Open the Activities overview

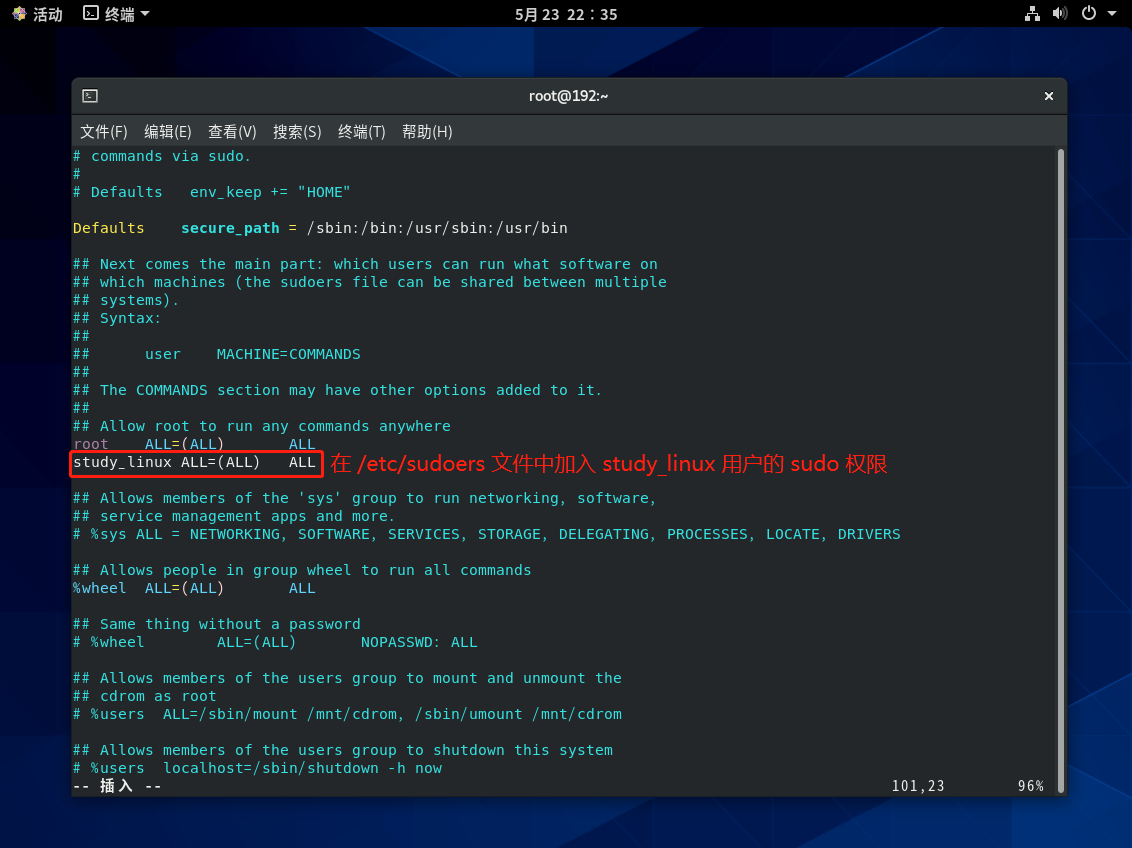pyautogui.click(x=37, y=14)
